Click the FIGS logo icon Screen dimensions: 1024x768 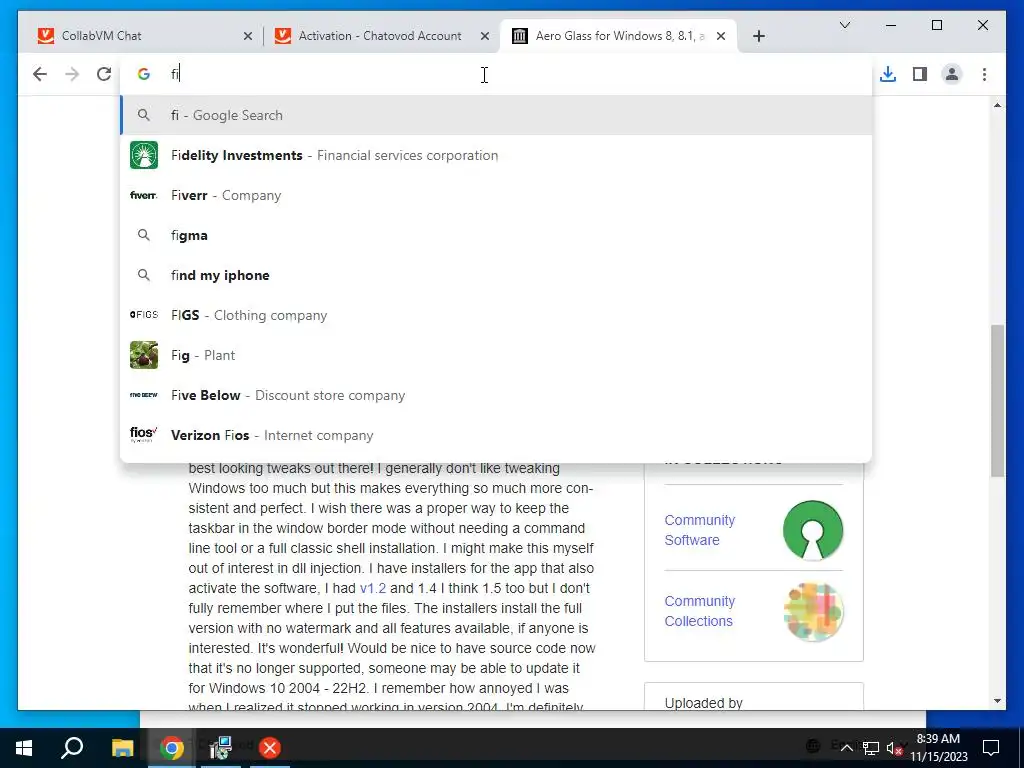click(144, 315)
